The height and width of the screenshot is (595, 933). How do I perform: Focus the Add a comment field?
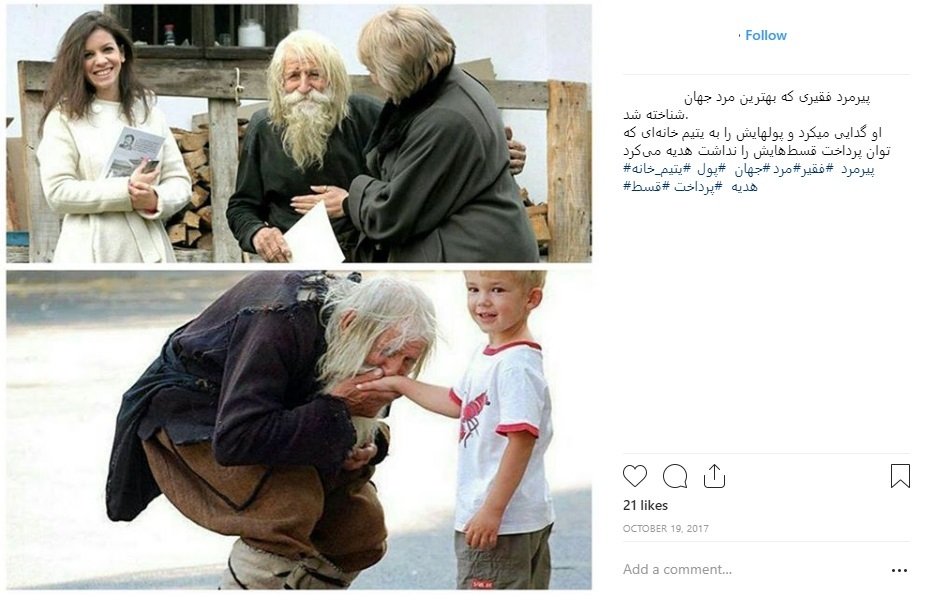[754, 569]
